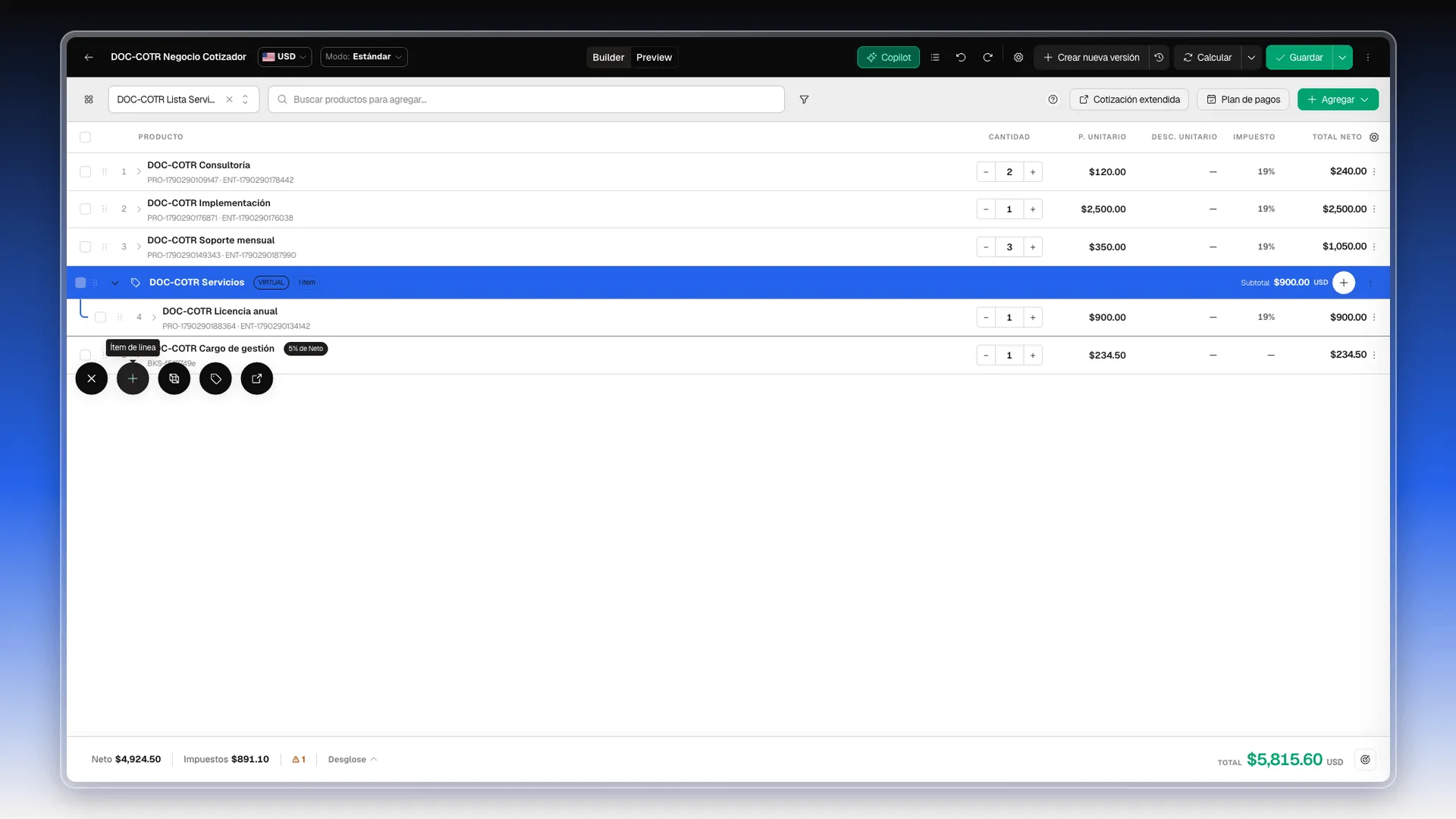Click the bundle box floating button
This screenshot has width=1456, height=819.
tap(174, 378)
